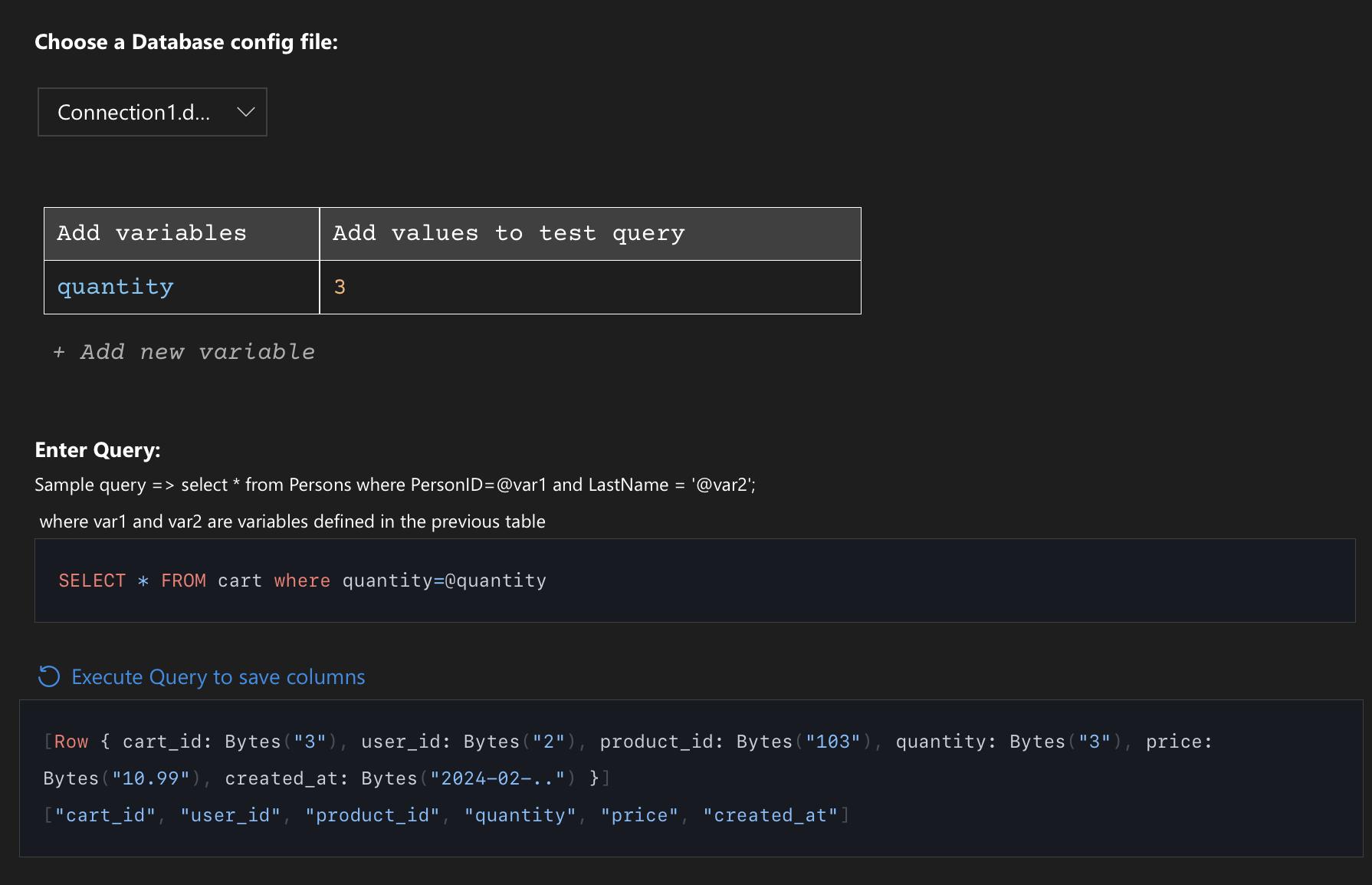Viewport: 1372px width, 885px height.
Task: Click the plus icon before Add new variable
Action: (59, 352)
